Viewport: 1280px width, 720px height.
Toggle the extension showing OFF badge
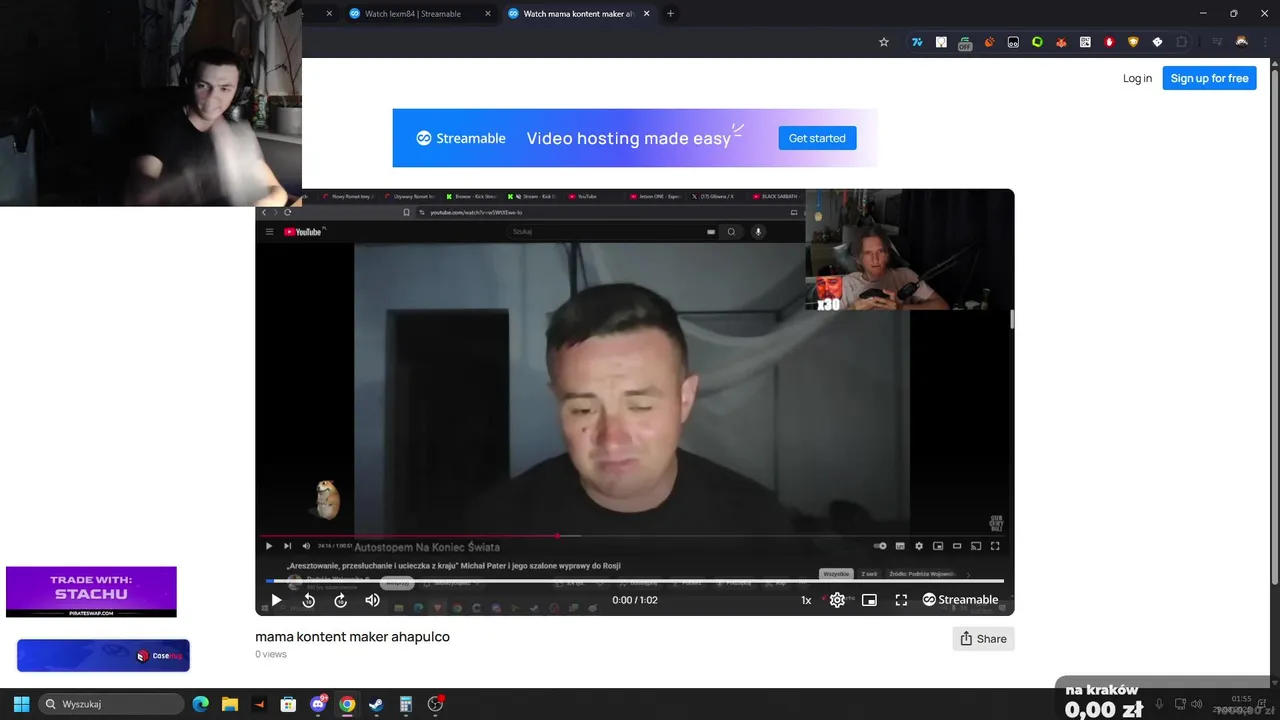(x=965, y=42)
